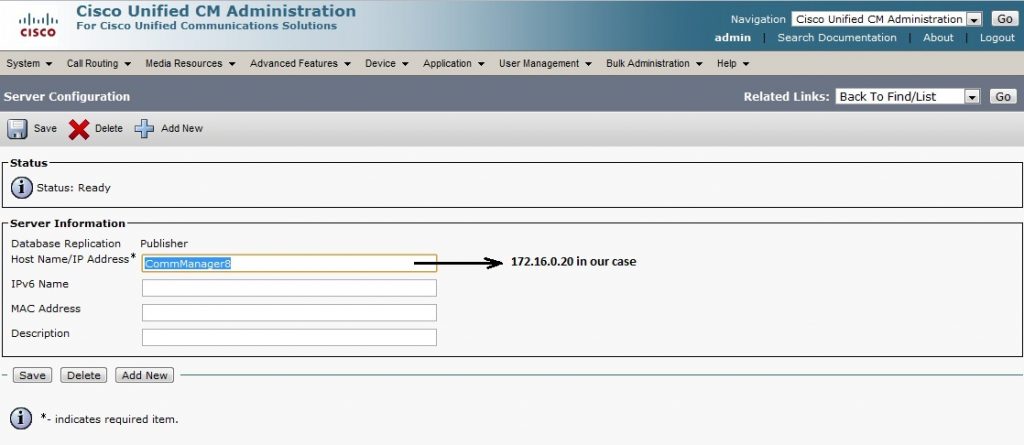Click the Server Configuration heading

coord(67,97)
